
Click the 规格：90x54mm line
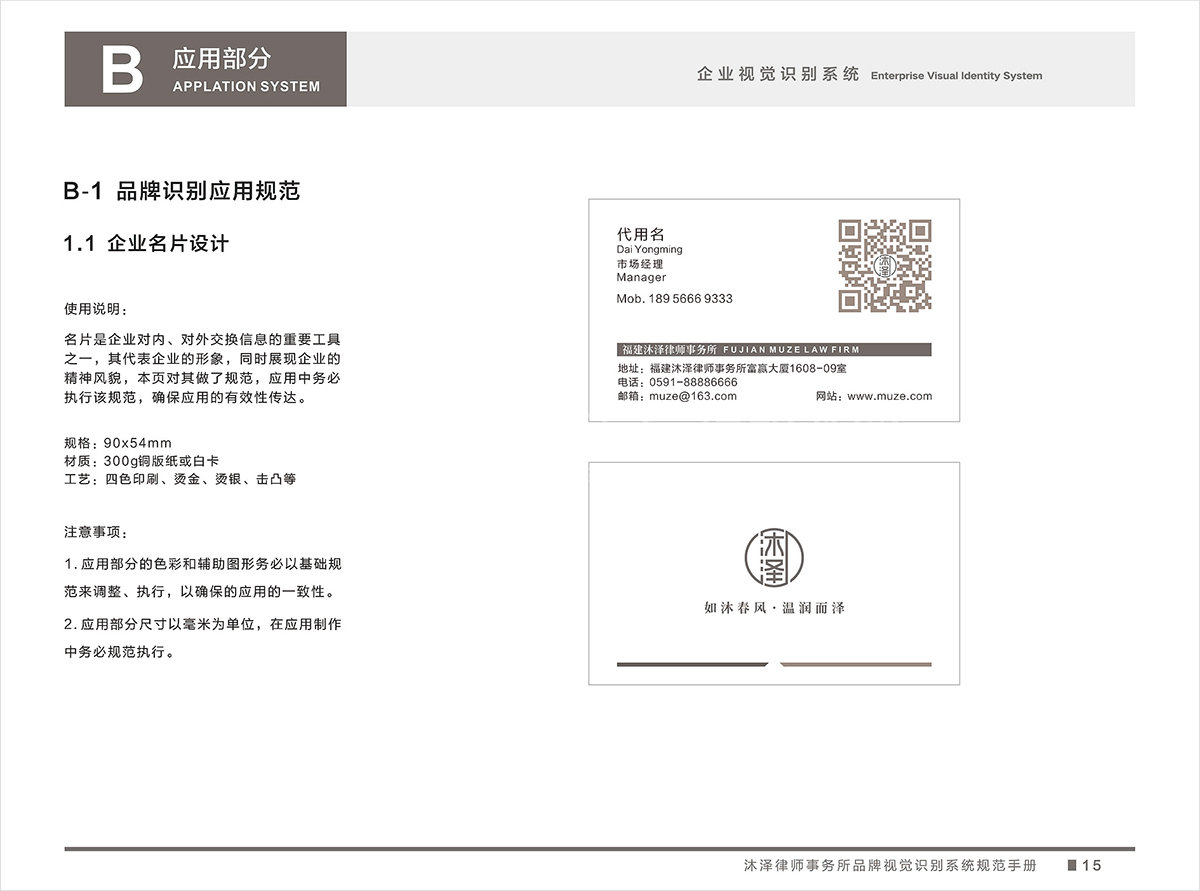point(118,443)
